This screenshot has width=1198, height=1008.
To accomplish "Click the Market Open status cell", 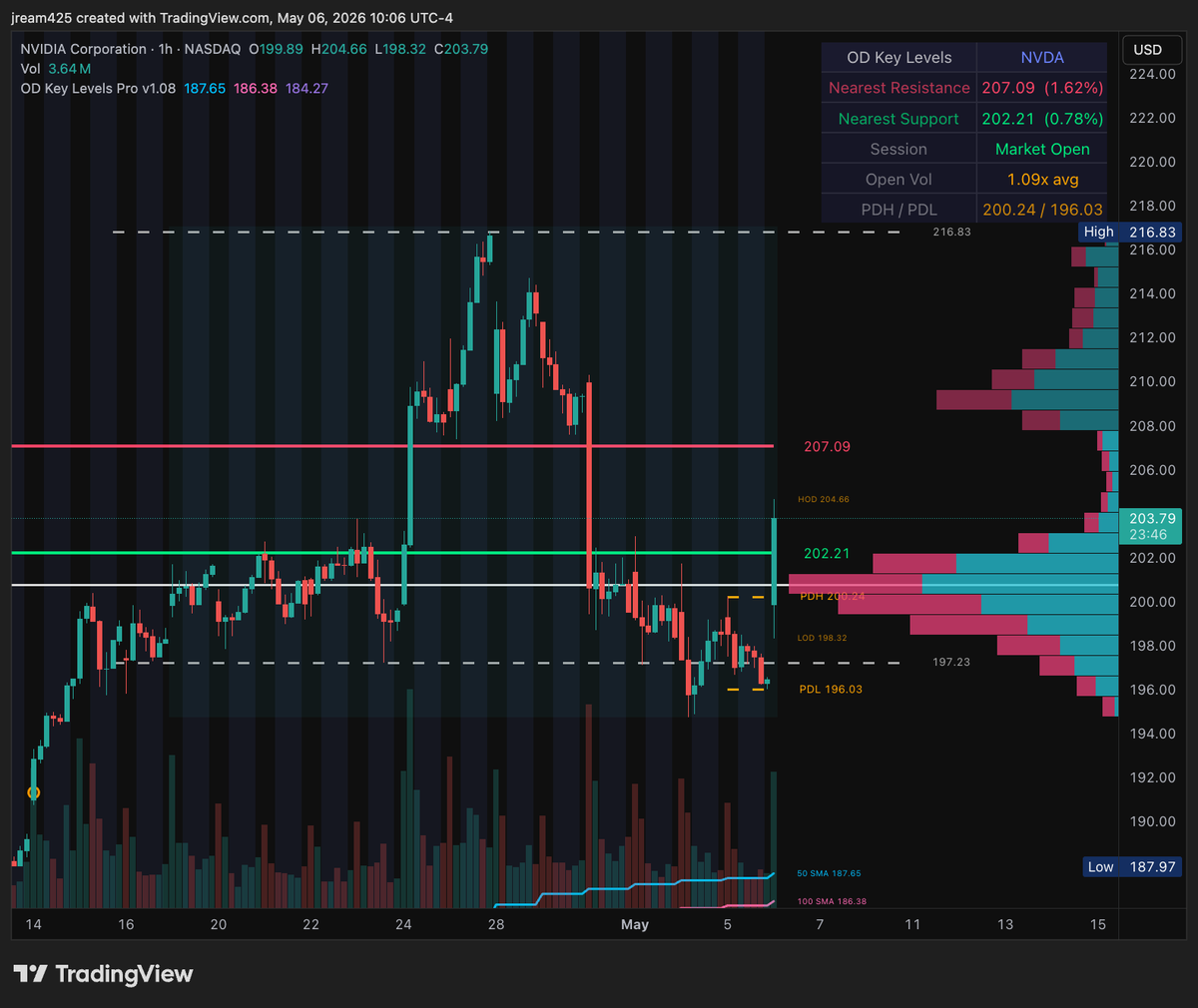I will (x=1042, y=149).
